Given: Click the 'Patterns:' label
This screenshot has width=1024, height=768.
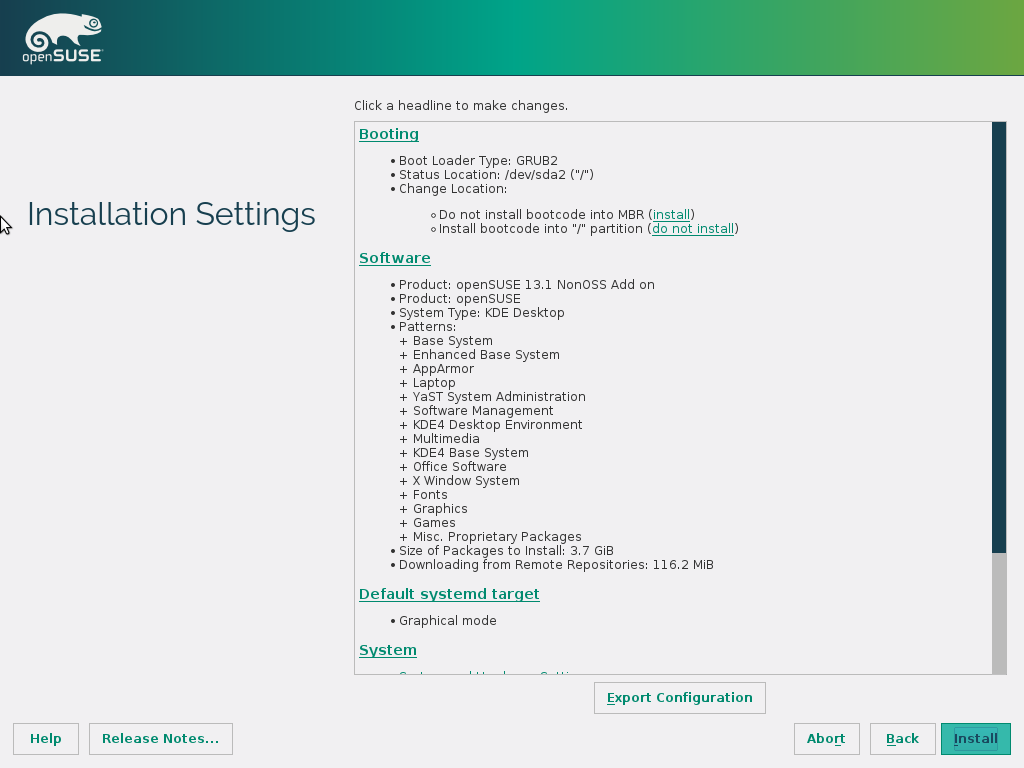Looking at the screenshot, I should click(427, 327).
